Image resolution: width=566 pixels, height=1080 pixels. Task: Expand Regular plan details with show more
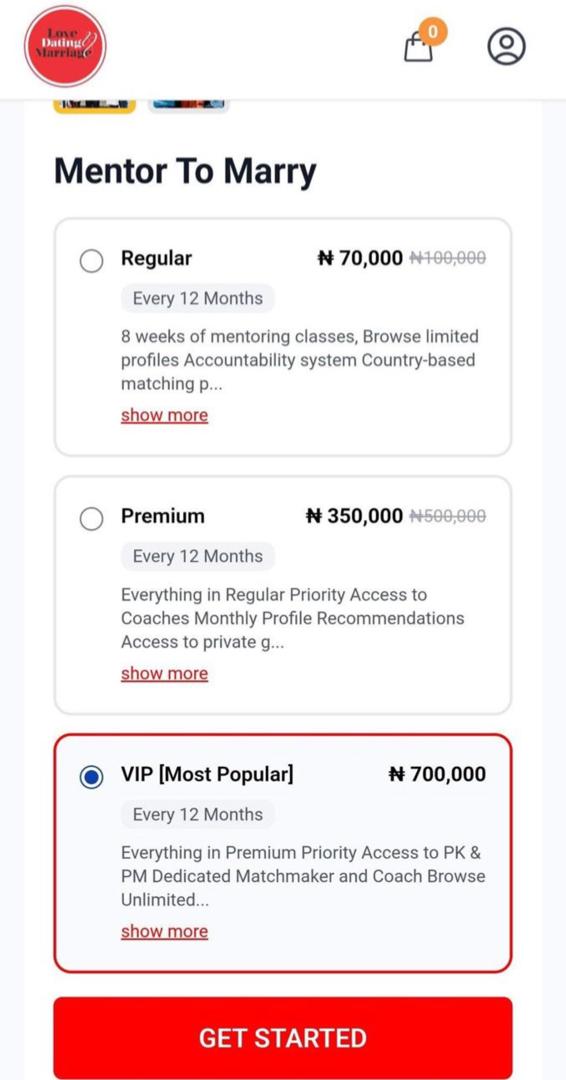tap(165, 415)
